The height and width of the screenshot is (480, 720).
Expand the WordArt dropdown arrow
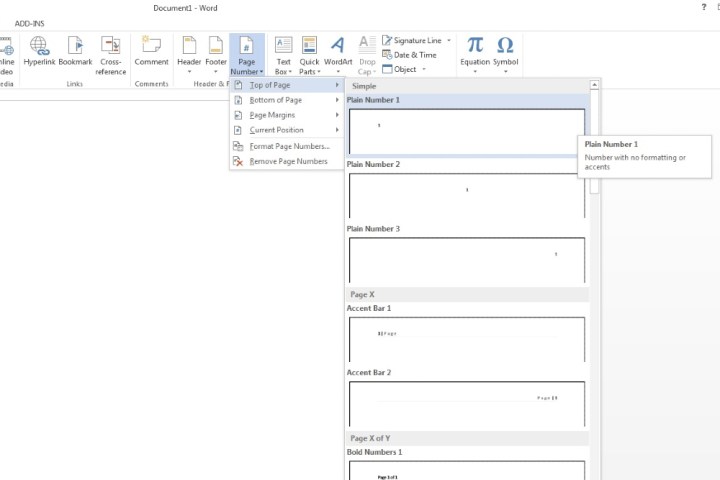(x=338, y=72)
